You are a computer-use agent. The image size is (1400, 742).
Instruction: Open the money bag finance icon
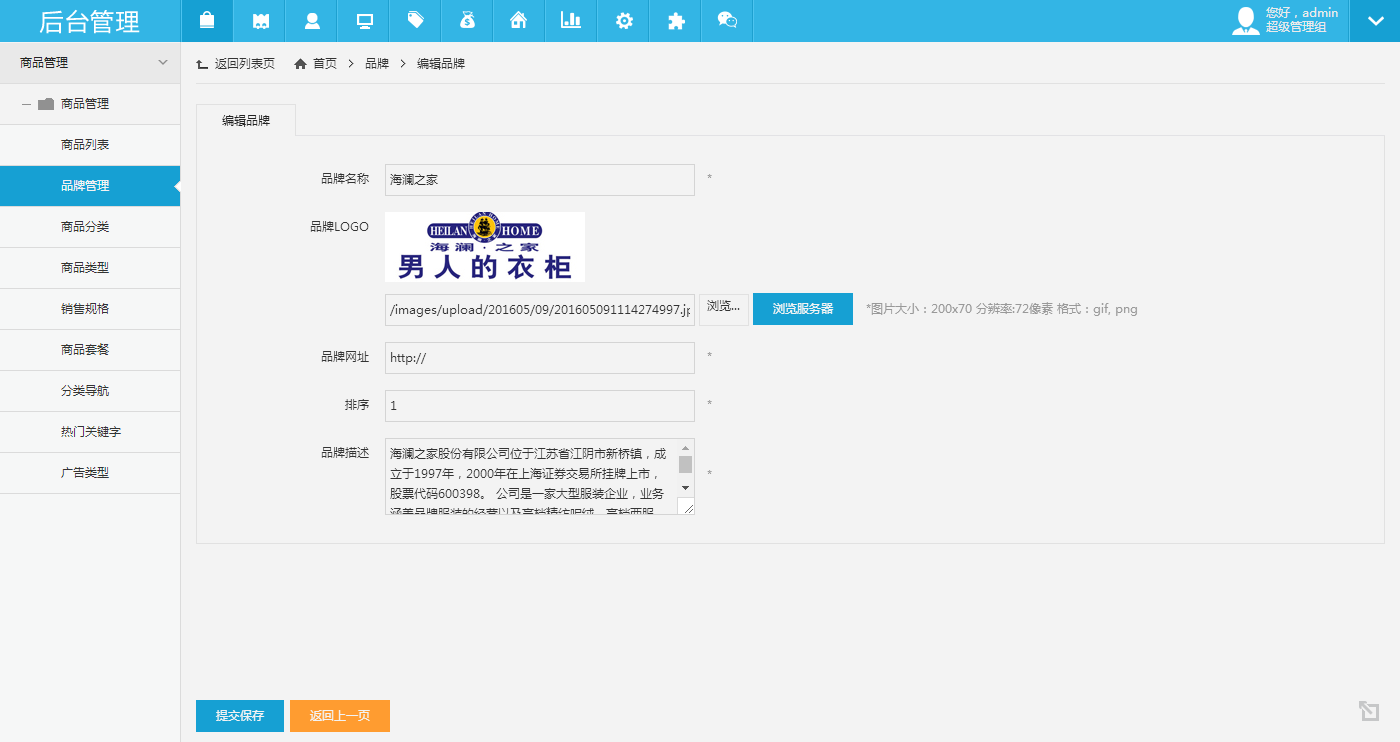point(467,21)
